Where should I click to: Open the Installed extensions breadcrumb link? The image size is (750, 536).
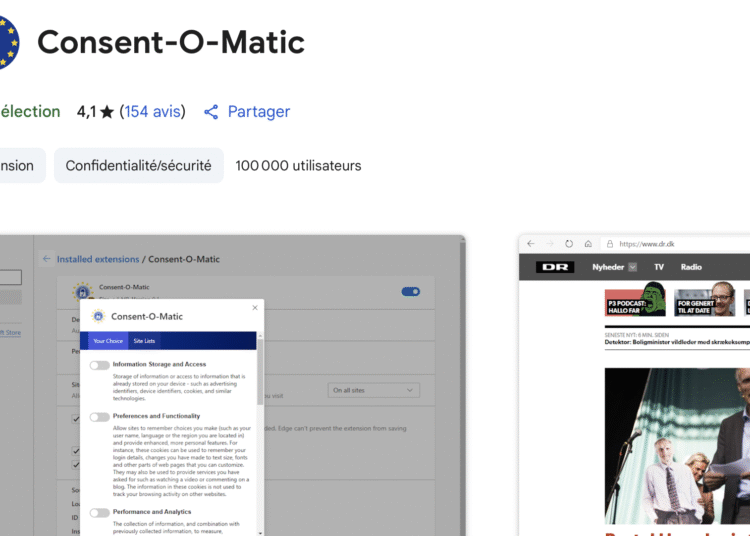tap(98, 259)
